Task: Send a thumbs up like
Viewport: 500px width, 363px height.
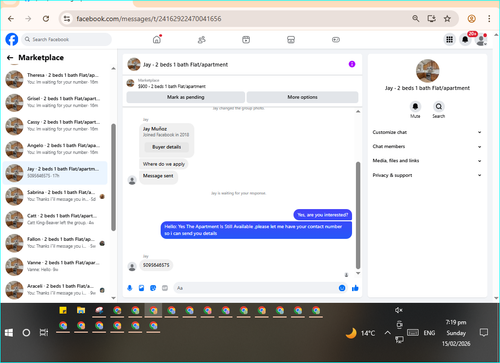Action: point(355,288)
